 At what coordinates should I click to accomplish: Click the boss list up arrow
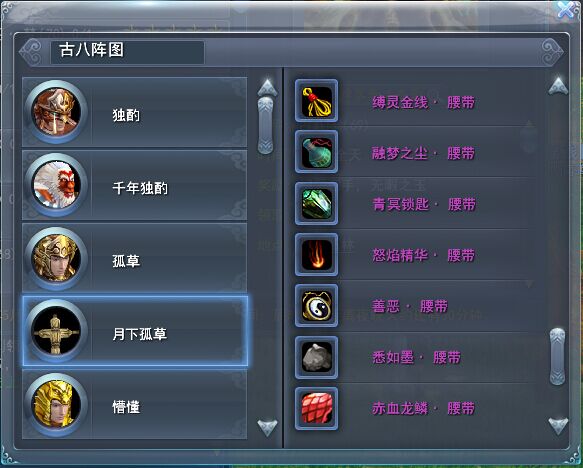click(267, 88)
